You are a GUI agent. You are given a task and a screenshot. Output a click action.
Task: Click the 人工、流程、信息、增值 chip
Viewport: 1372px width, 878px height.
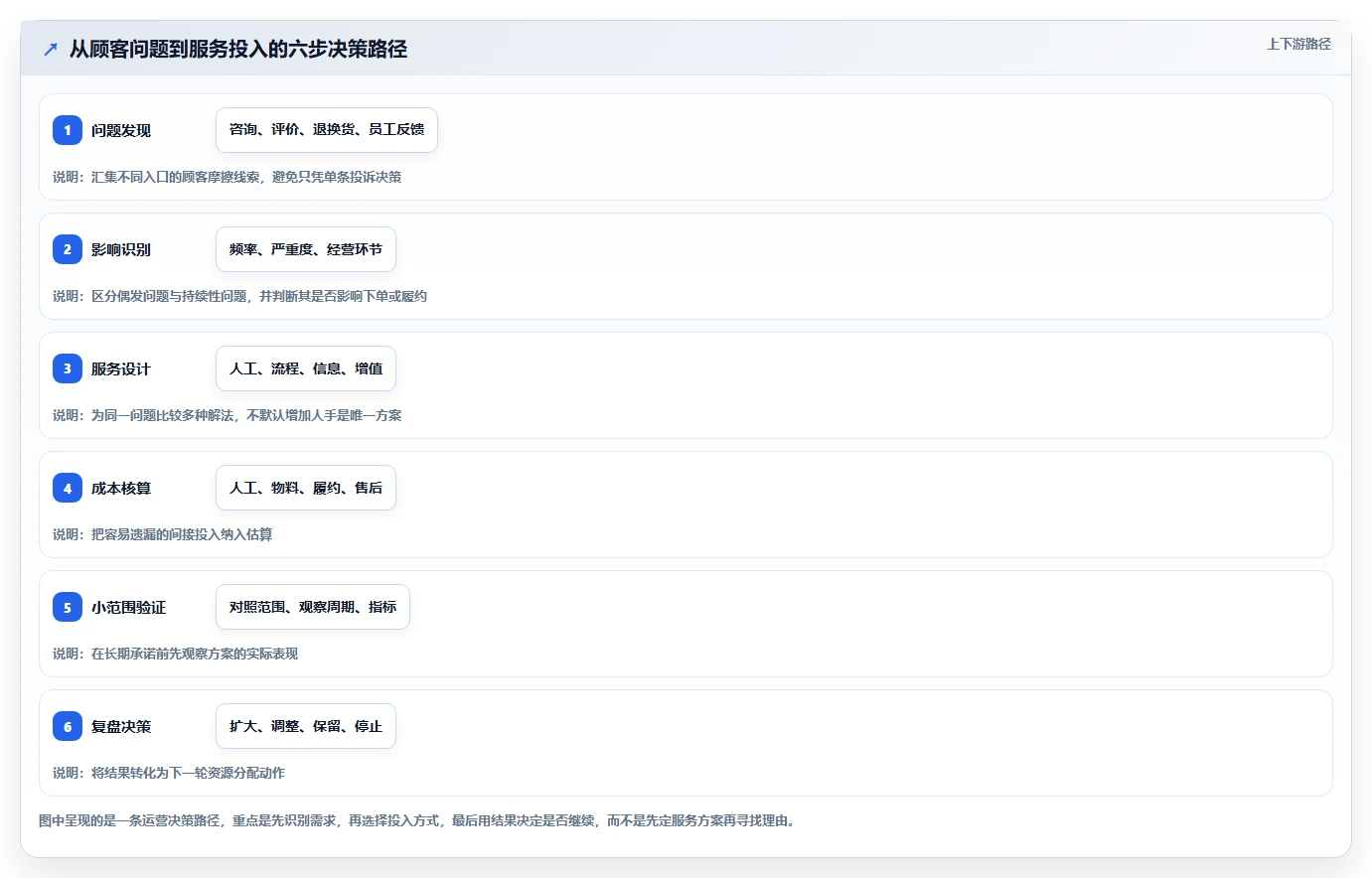[x=306, y=368]
